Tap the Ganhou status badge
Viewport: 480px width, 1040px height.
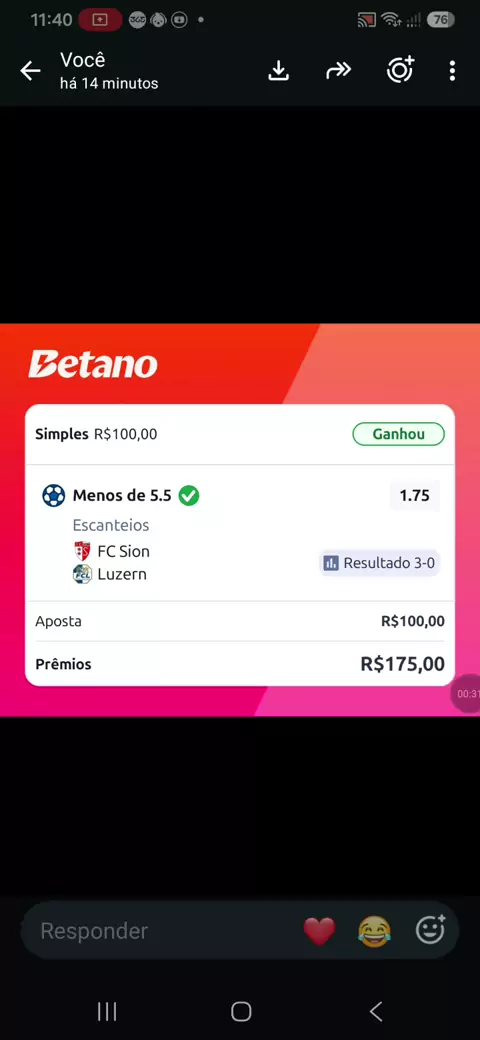pyautogui.click(x=398, y=434)
